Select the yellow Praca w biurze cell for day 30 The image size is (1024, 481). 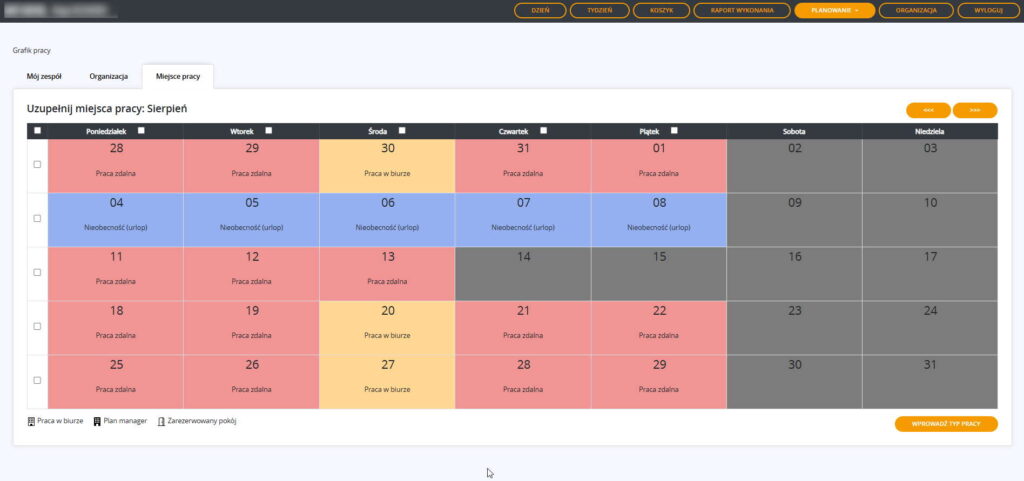click(x=387, y=165)
